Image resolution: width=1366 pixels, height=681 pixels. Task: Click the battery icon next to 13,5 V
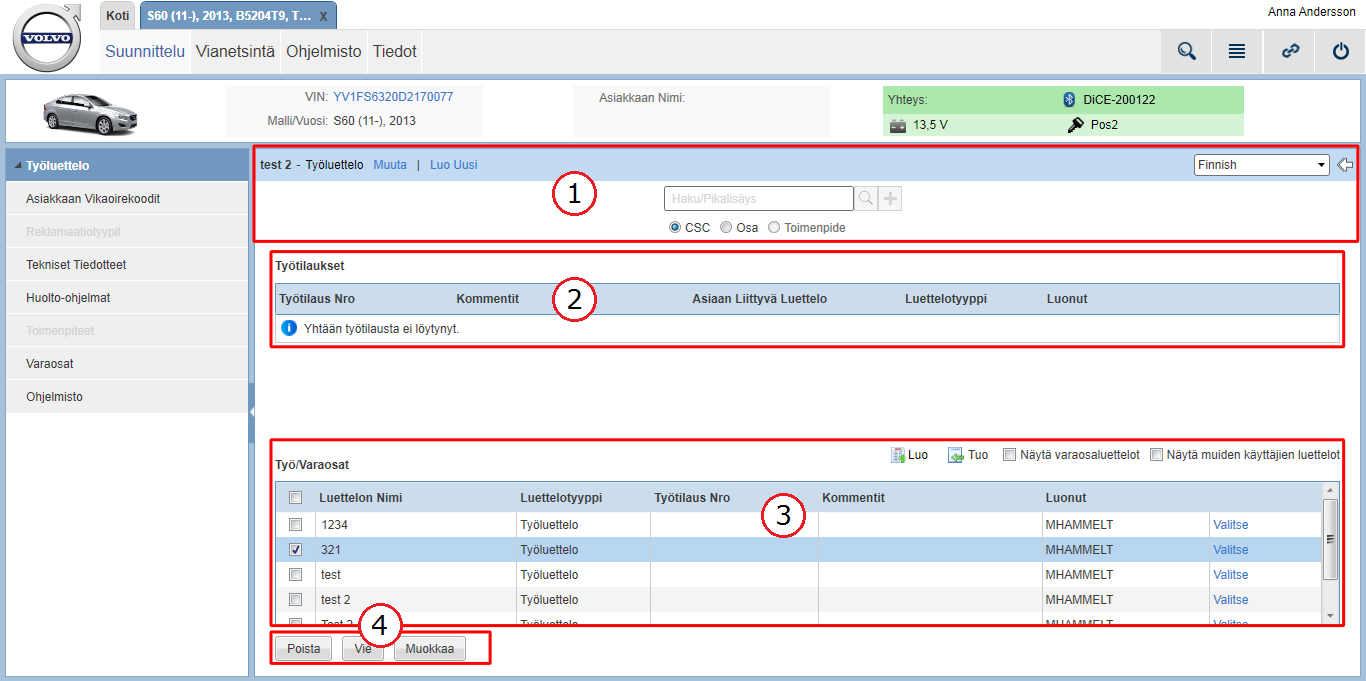(x=898, y=126)
